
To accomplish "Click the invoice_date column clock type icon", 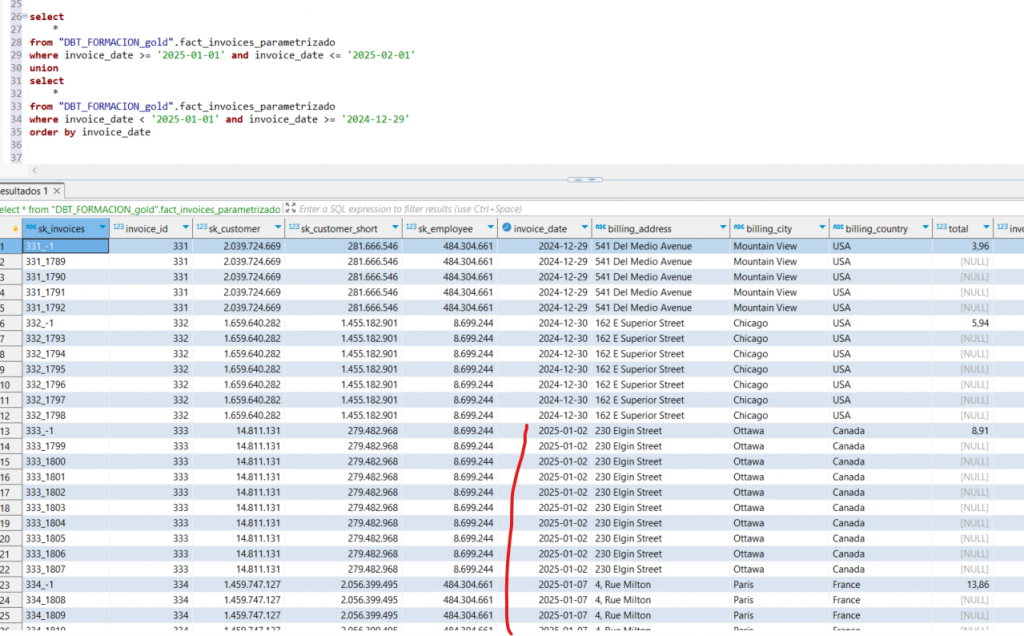I will point(507,229).
